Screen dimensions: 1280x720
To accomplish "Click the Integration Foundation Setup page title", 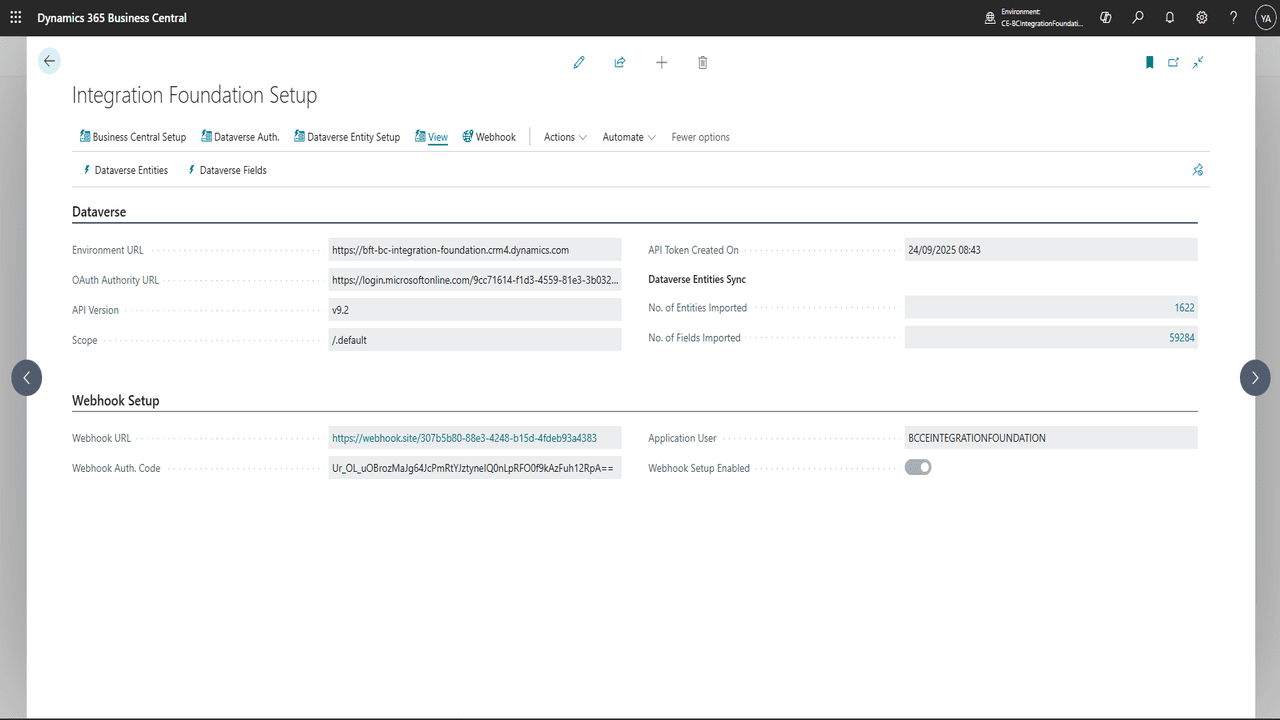I will point(195,96).
